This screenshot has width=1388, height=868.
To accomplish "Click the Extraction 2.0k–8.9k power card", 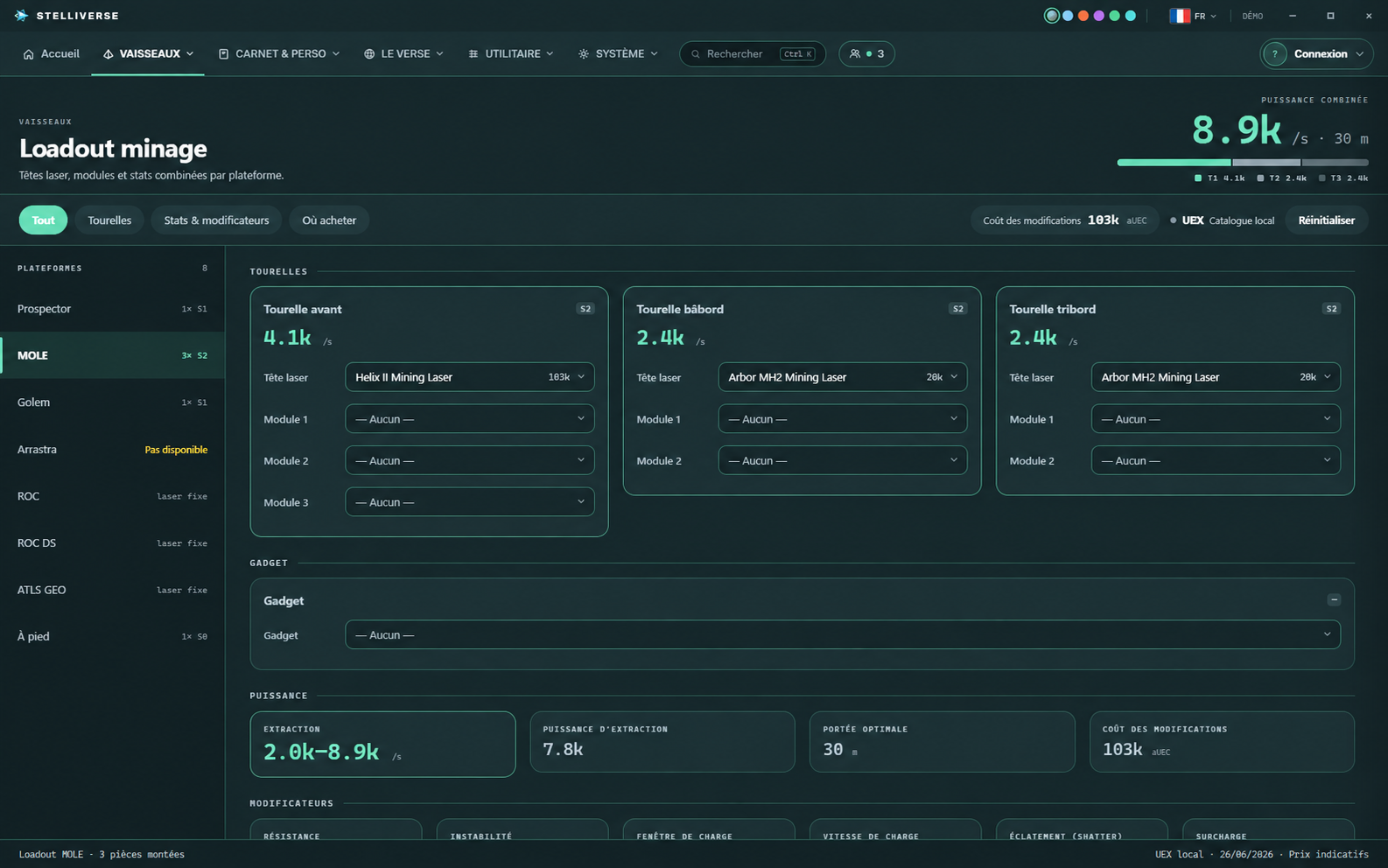I will coord(382,744).
